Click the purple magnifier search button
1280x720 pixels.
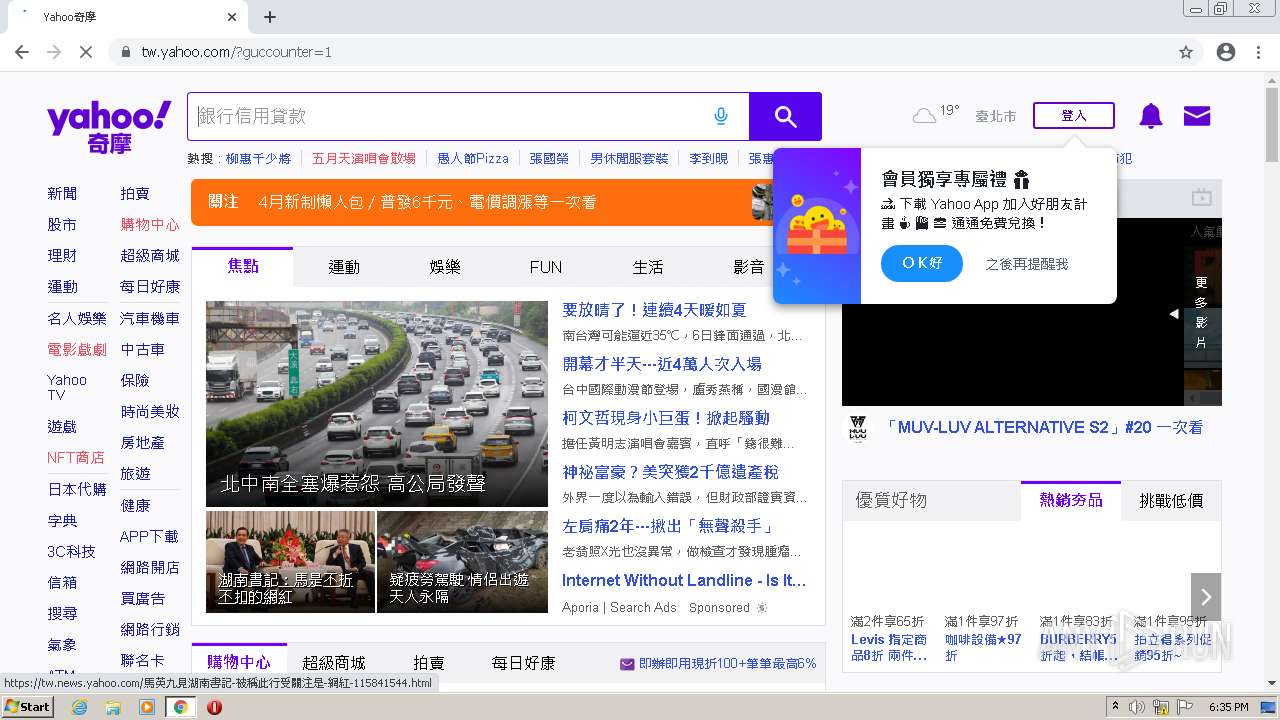(x=785, y=117)
